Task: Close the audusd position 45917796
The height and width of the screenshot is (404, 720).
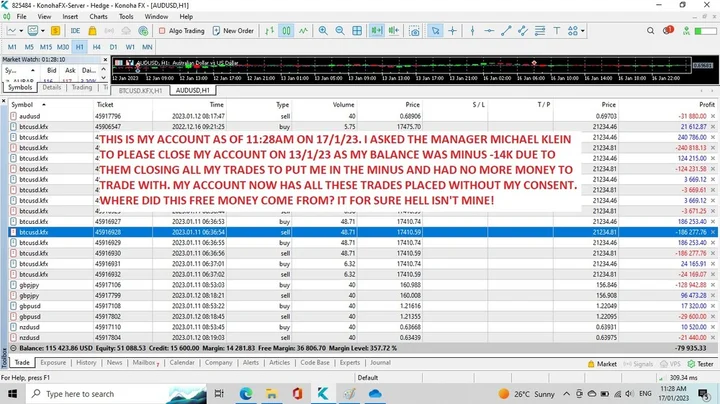Action: pos(713,116)
